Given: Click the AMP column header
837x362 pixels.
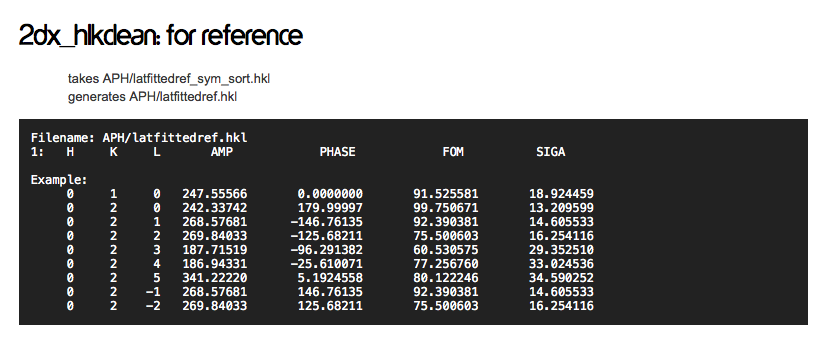Looking at the screenshot, I should (x=222, y=152).
